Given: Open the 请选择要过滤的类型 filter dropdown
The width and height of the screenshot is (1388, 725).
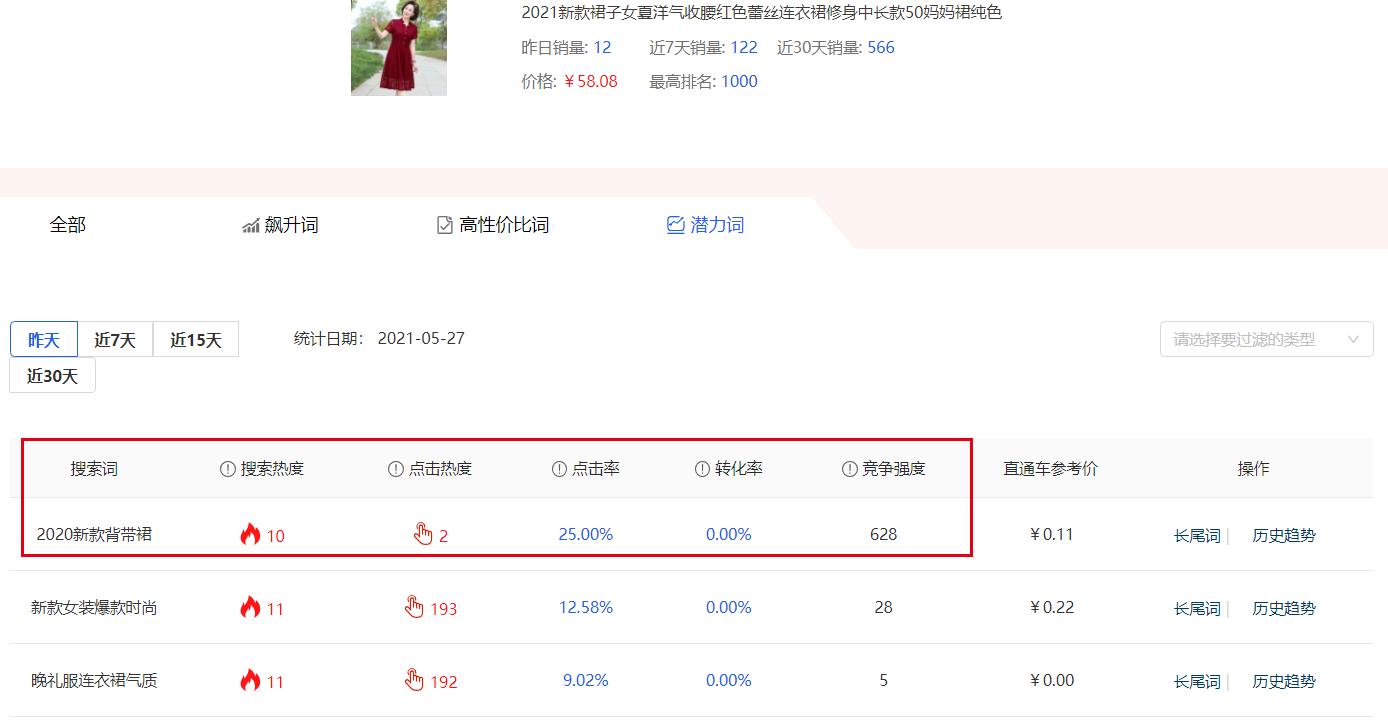Looking at the screenshot, I should tap(1265, 339).
